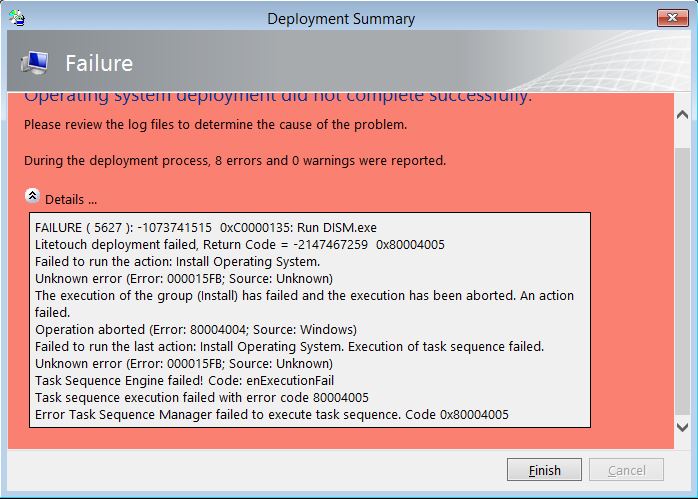This screenshot has width=698, height=499.
Task: Click the scrollbar down arrow
Action: pos(682,428)
